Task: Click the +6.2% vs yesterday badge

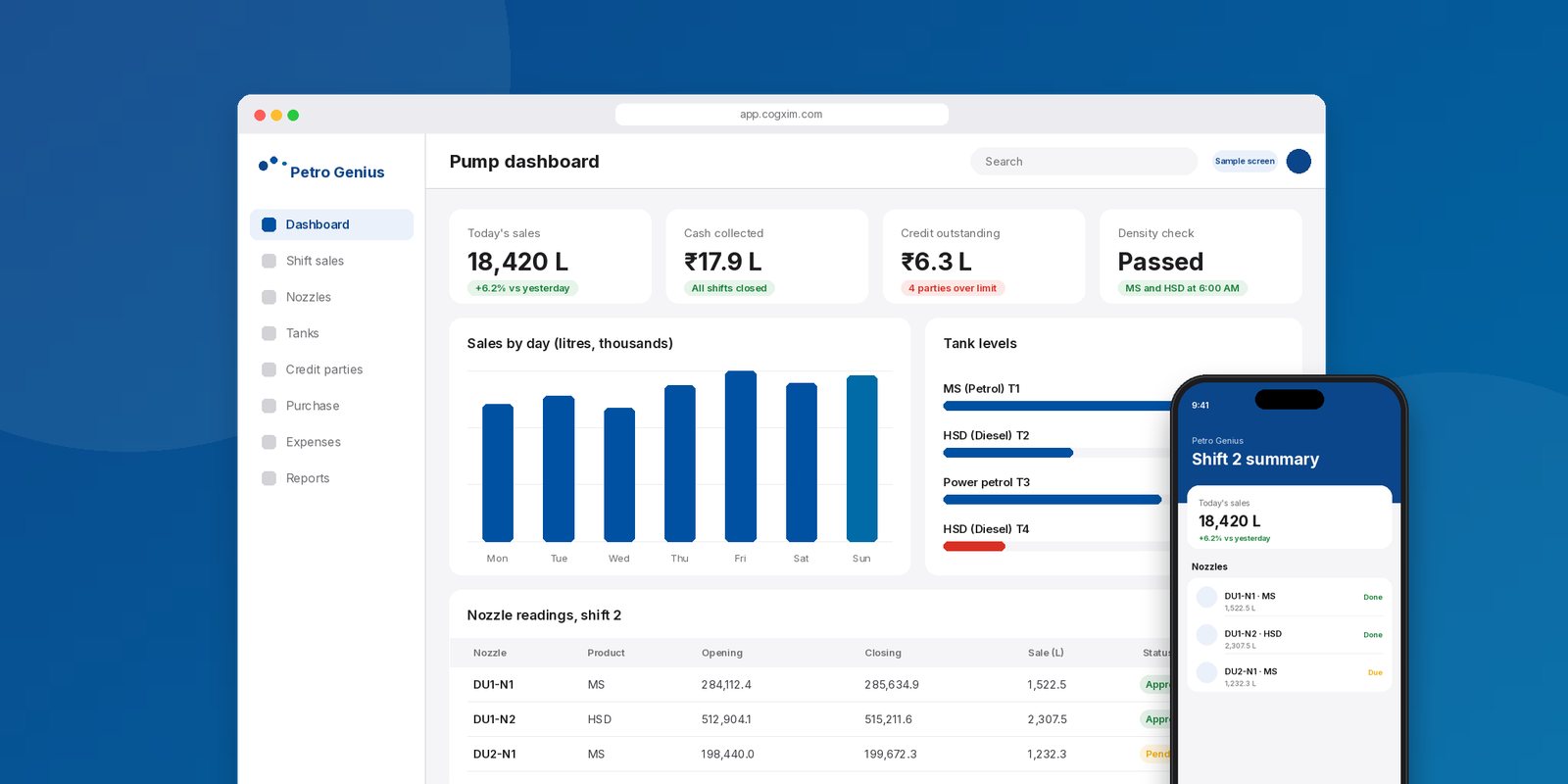Action: (x=522, y=288)
